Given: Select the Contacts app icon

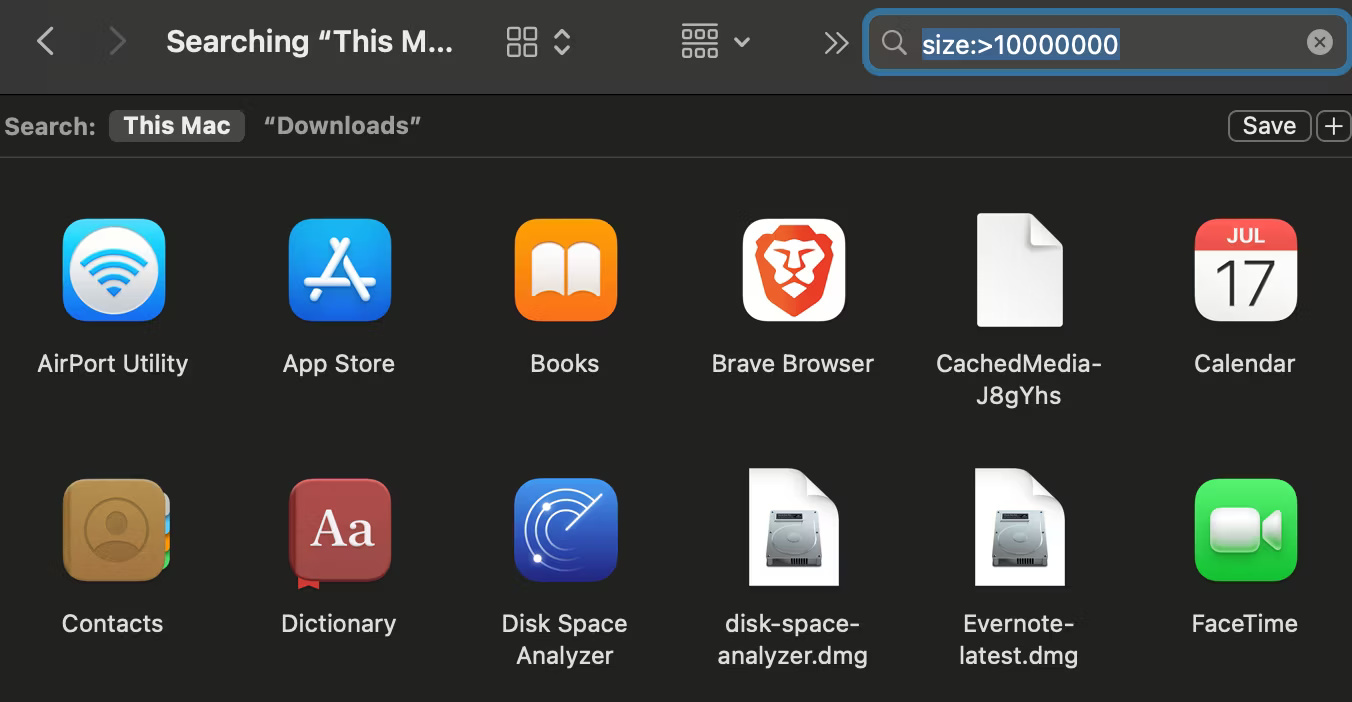Looking at the screenshot, I should (113, 530).
